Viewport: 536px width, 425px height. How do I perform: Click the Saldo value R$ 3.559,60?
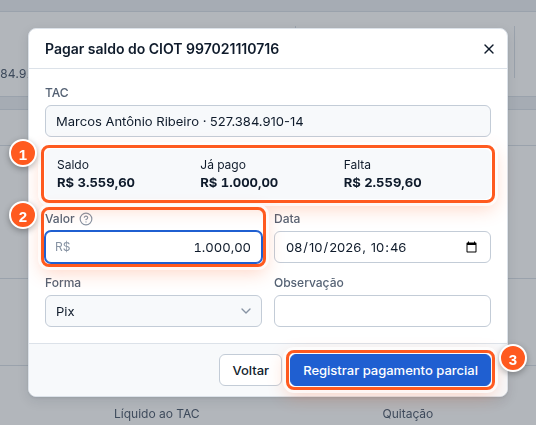point(96,183)
